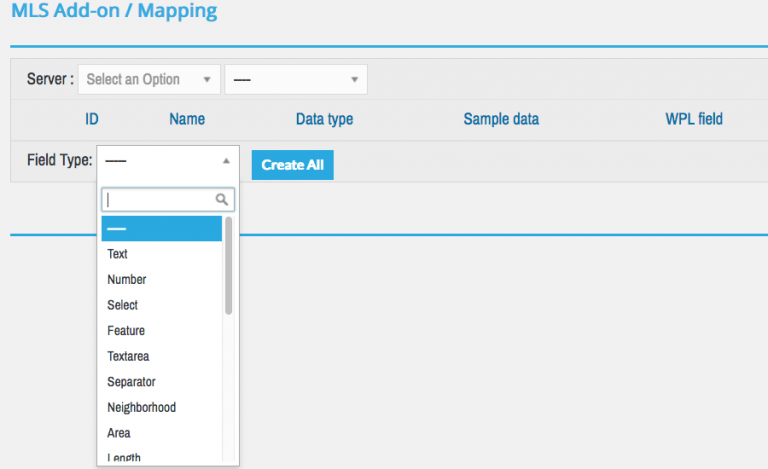Screen dimensions: 768x469
Task: Click the Create All button
Action: tap(292, 165)
